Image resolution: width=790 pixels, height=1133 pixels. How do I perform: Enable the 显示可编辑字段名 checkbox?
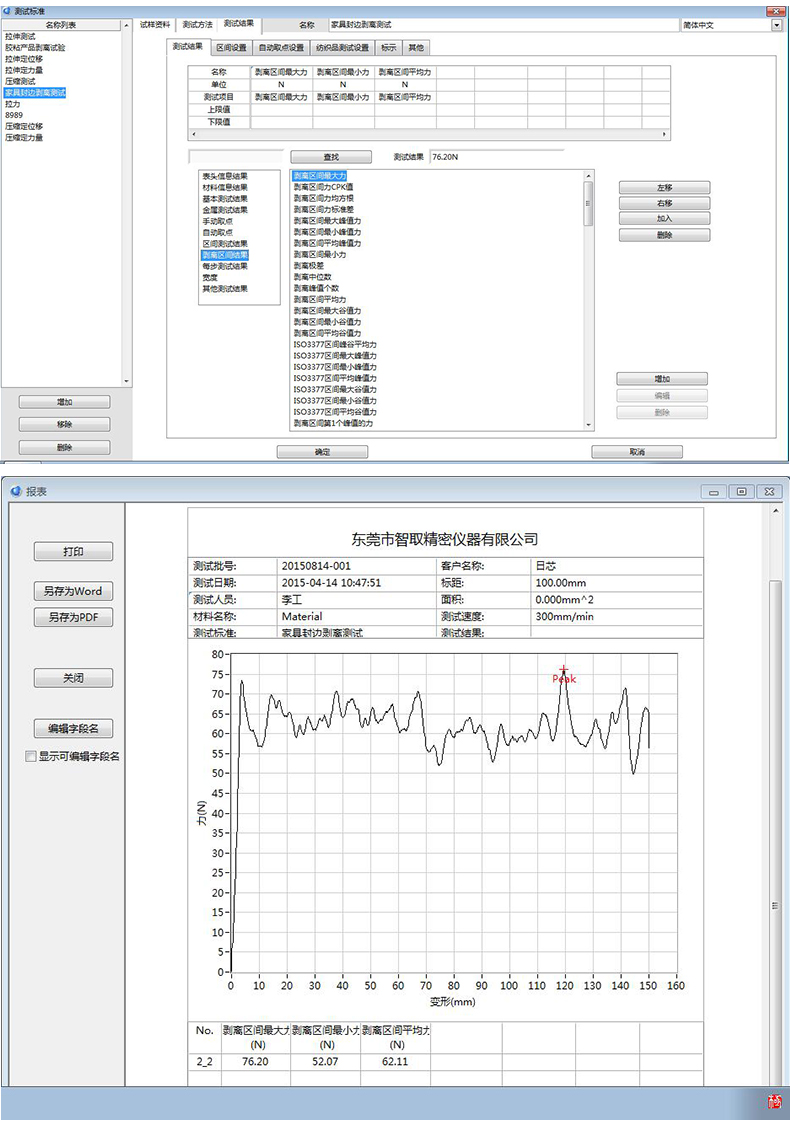point(31,757)
